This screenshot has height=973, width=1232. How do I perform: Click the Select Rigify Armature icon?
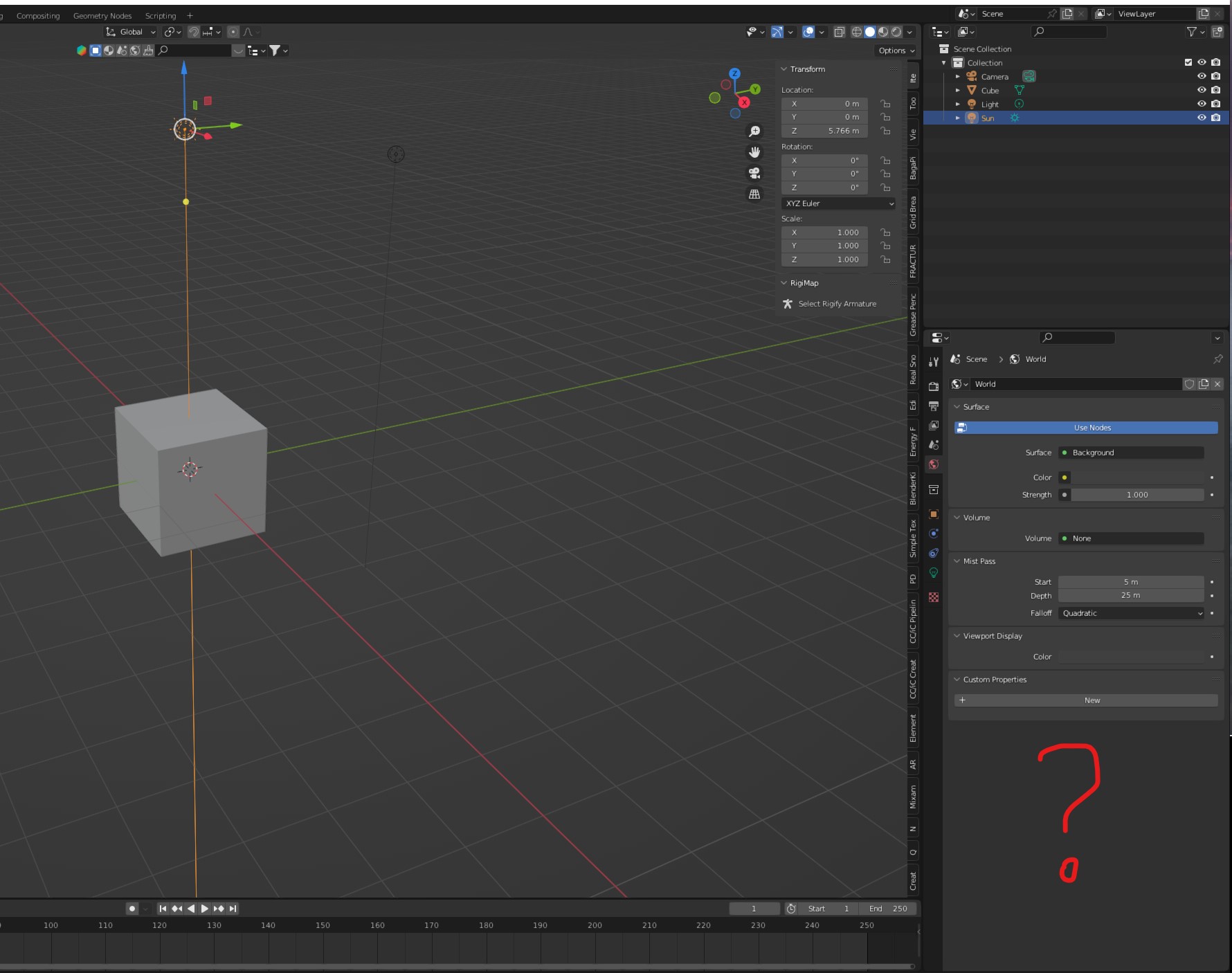pos(788,304)
